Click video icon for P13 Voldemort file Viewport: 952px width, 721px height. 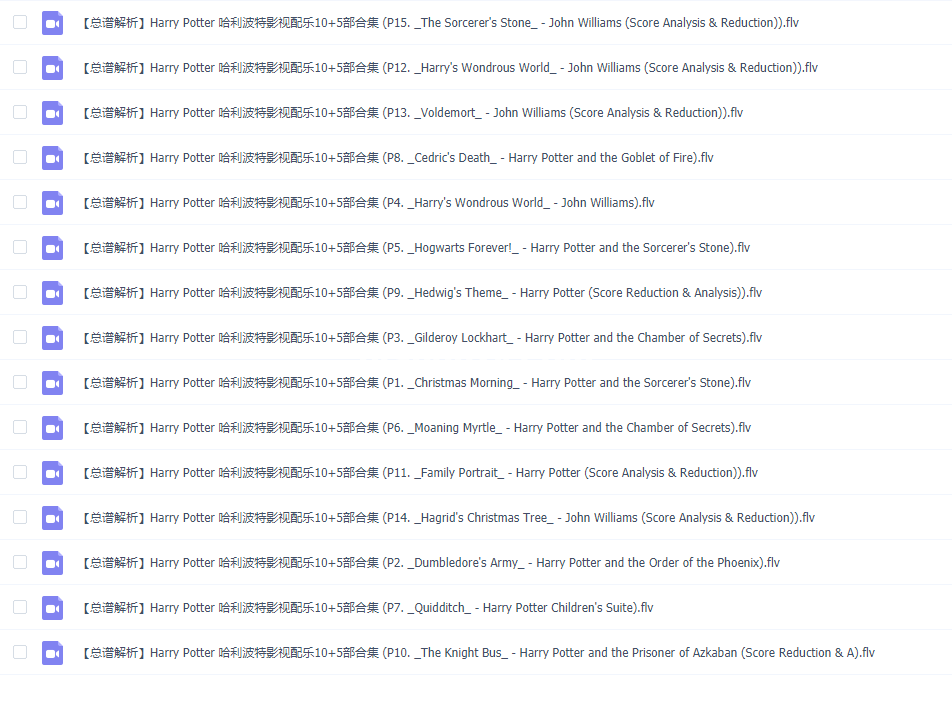[52, 113]
